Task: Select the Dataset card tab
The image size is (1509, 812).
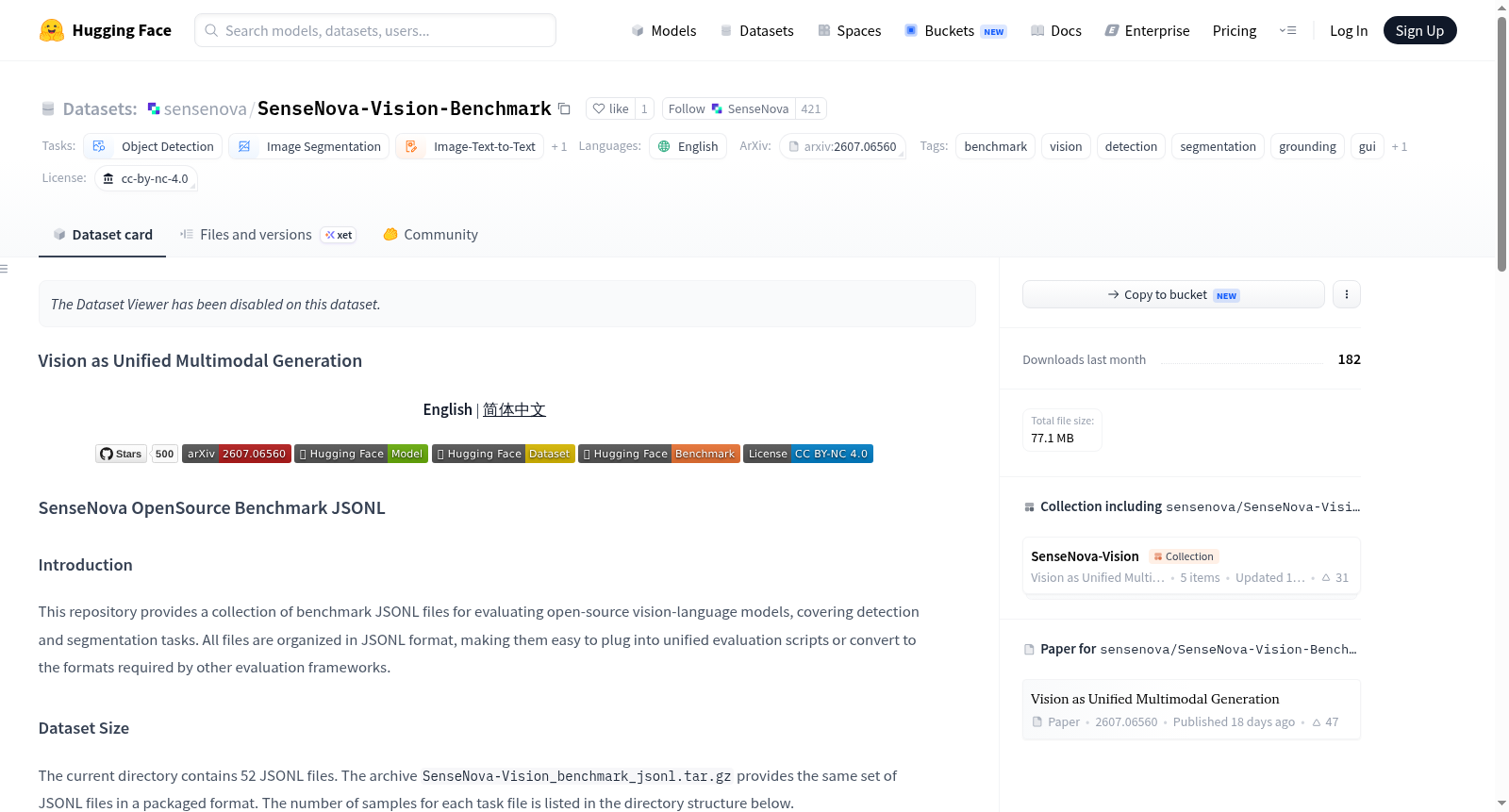Action: [102, 235]
